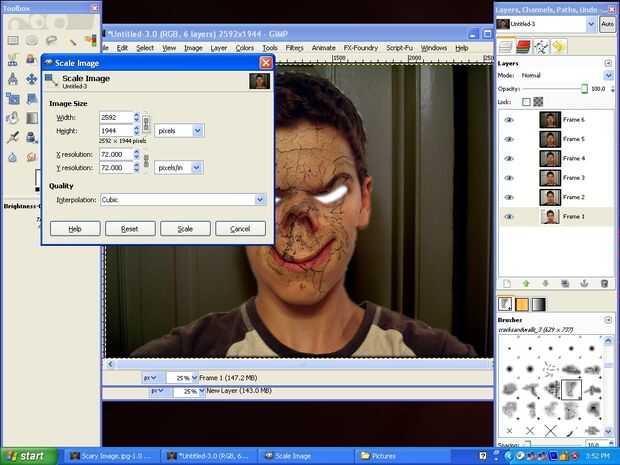This screenshot has height=465, width=620.
Task: Toggle the Auto button in layers dock
Action: [x=607, y=24]
